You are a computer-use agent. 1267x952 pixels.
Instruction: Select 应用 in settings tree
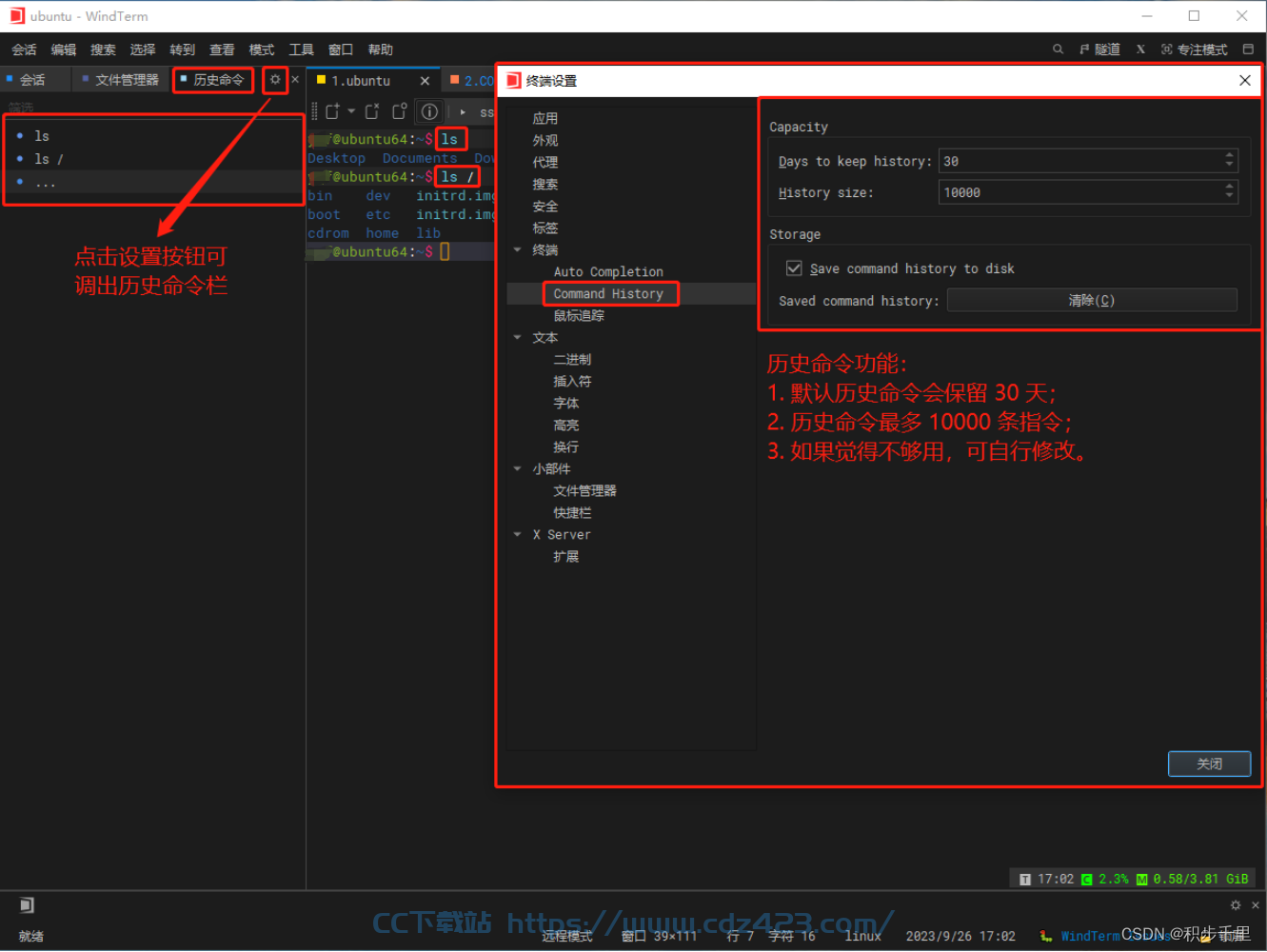545,118
